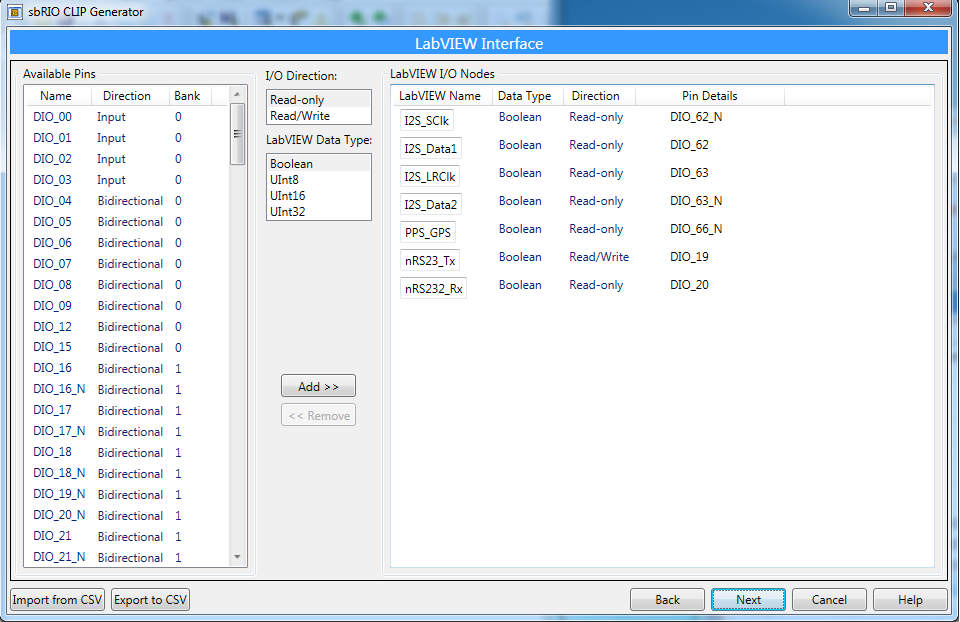
Task: Select pin DIO_05 in Available Pins
Action: click(x=127, y=222)
